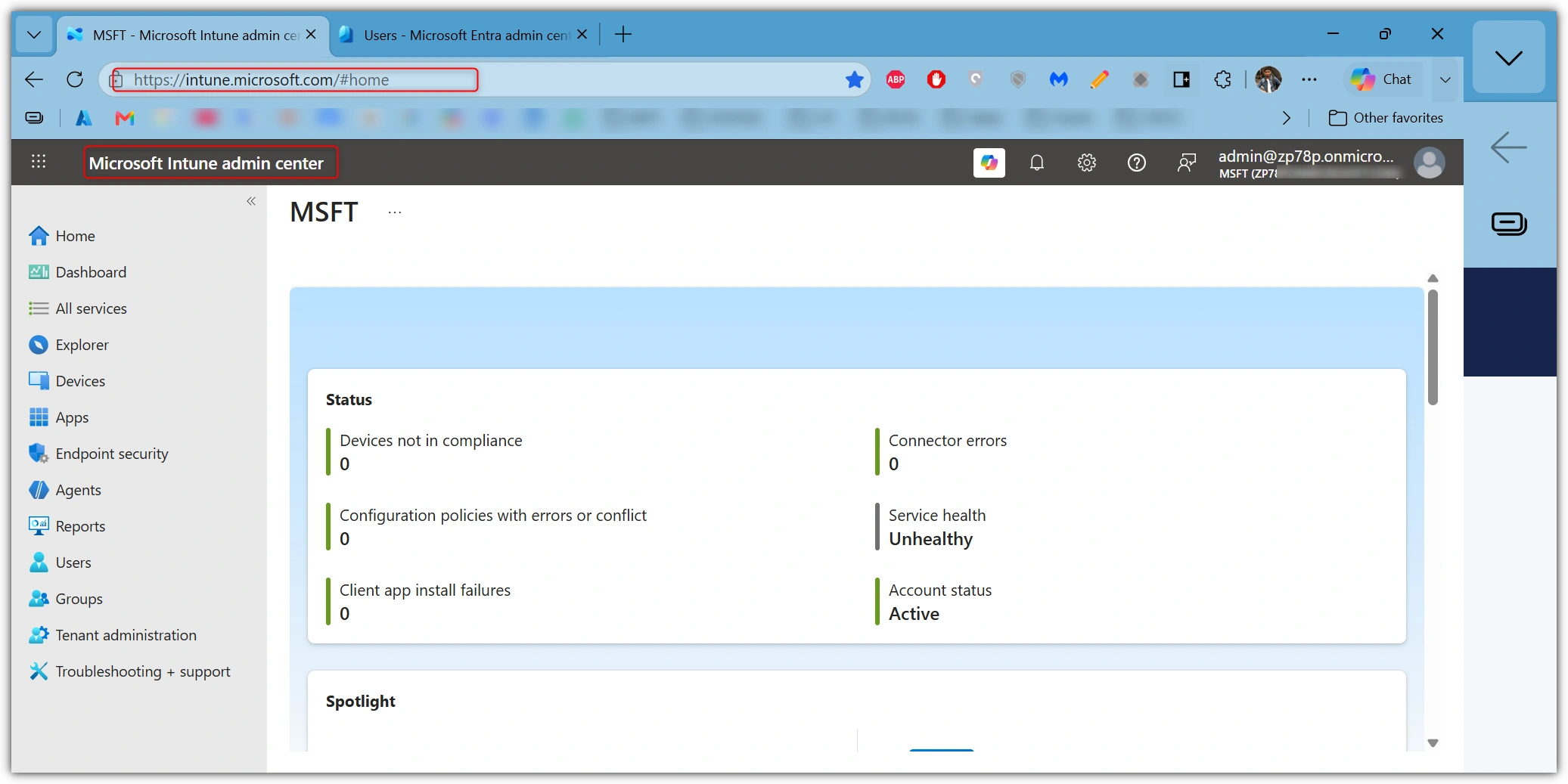Click the pencil extension icon

click(x=1099, y=79)
